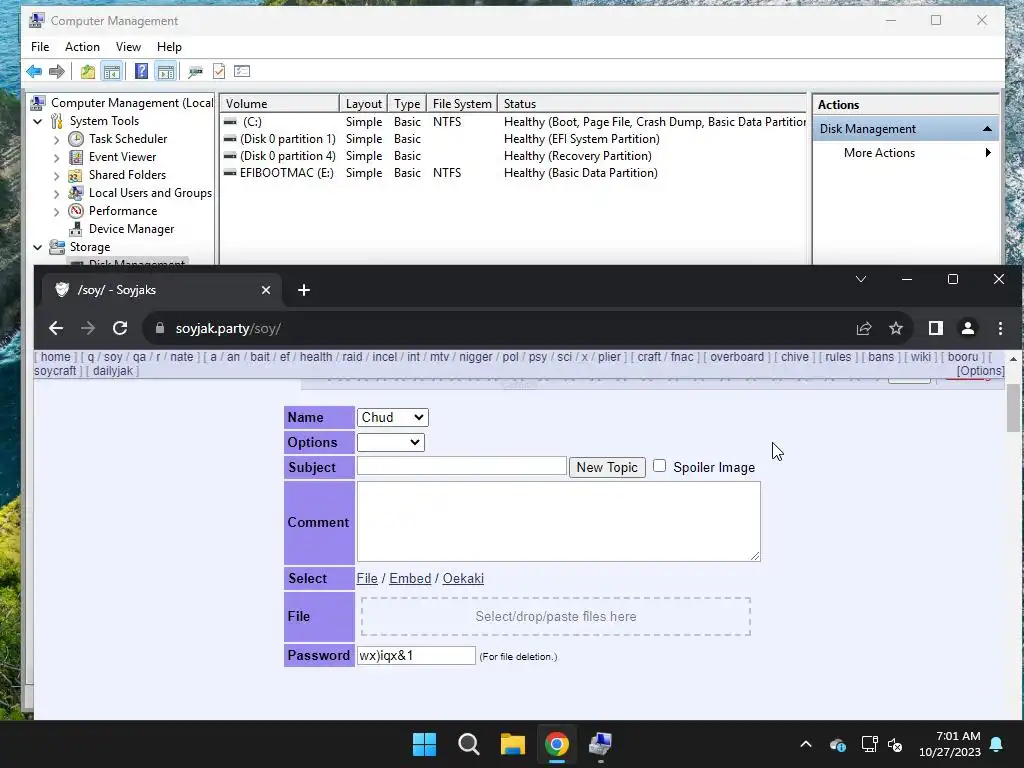Click the File link in Select row
The image size is (1024, 768).
pos(367,579)
